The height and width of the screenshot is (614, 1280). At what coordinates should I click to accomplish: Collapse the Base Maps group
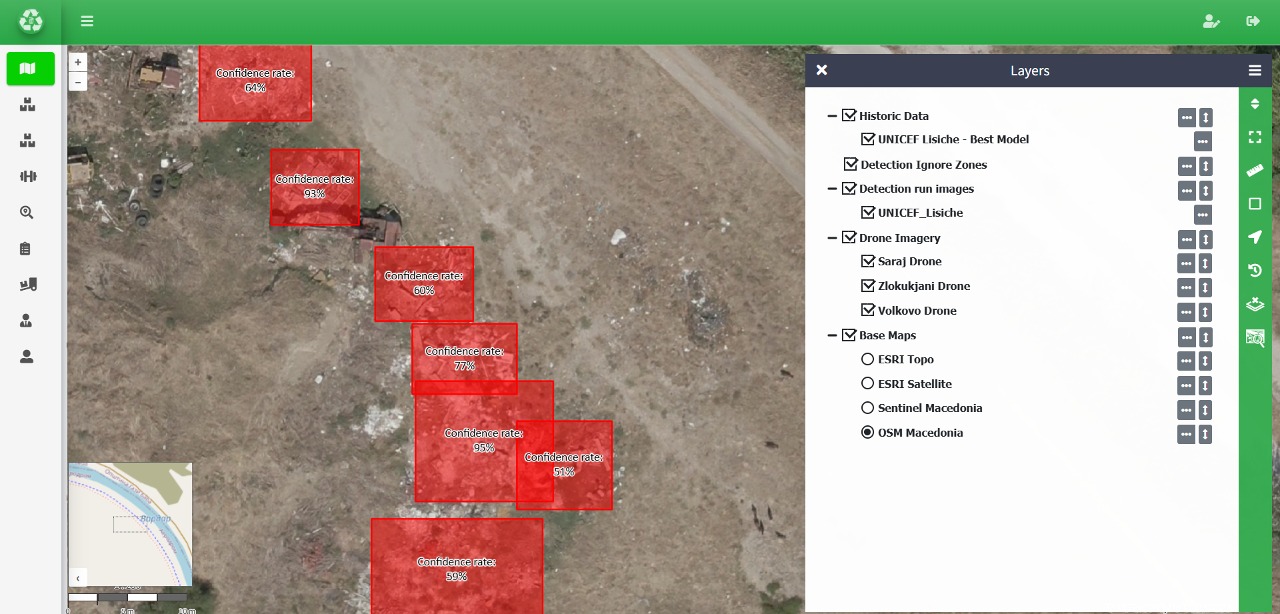832,336
